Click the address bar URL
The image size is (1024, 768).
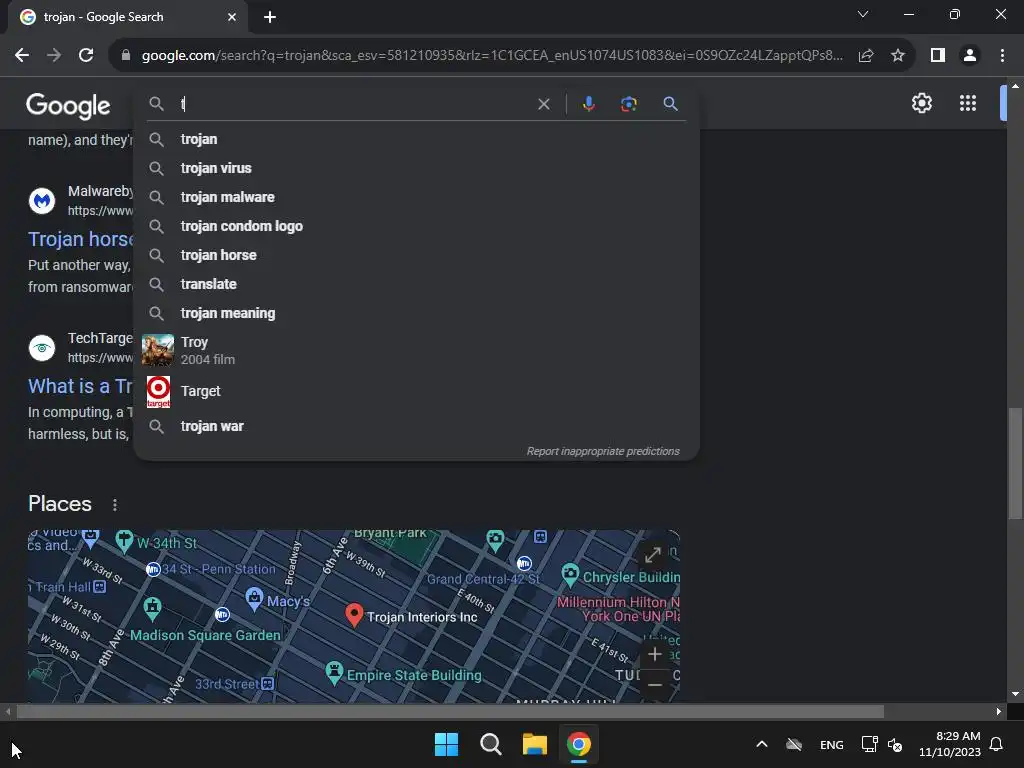point(492,56)
